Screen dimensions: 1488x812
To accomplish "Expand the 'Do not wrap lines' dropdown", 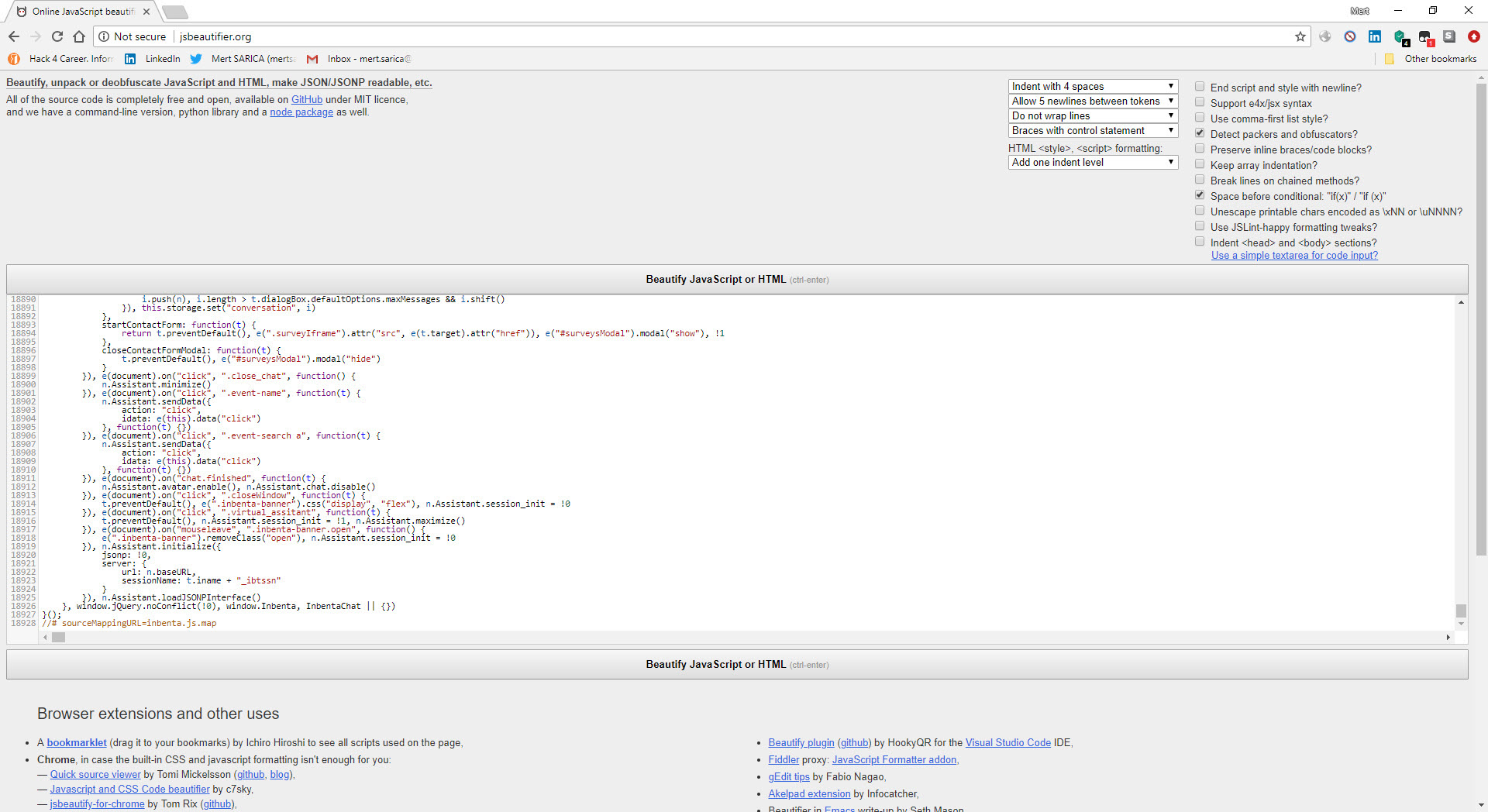I will coord(1093,115).
